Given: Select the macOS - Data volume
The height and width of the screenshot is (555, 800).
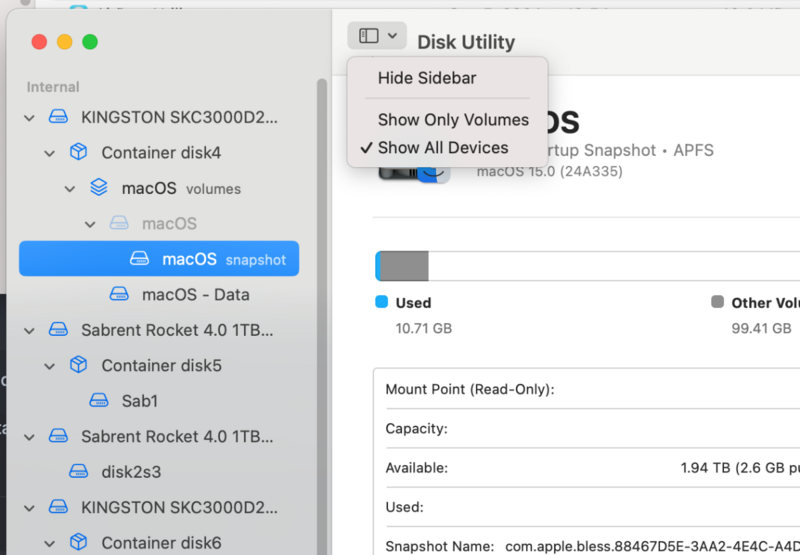Looking at the screenshot, I should [195, 295].
